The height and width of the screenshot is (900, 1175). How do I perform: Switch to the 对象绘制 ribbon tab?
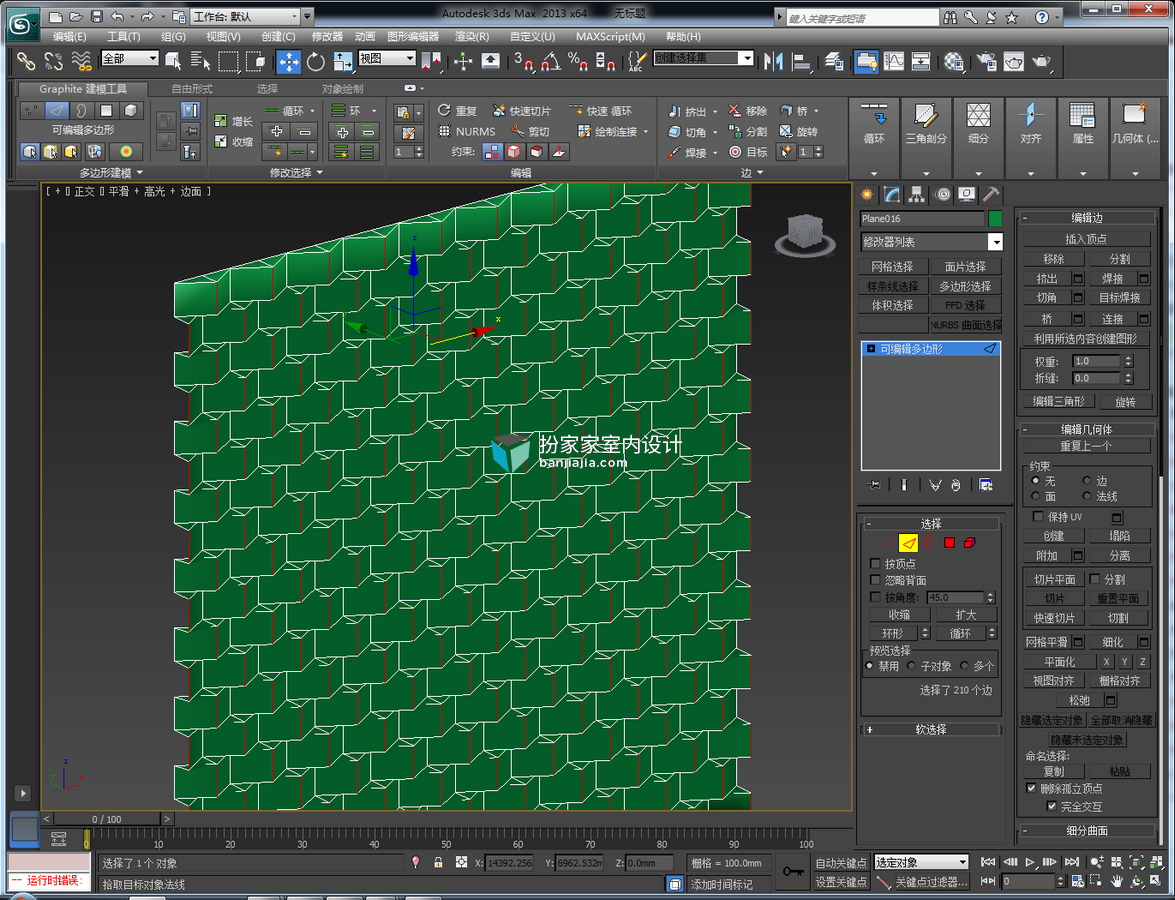coord(342,88)
